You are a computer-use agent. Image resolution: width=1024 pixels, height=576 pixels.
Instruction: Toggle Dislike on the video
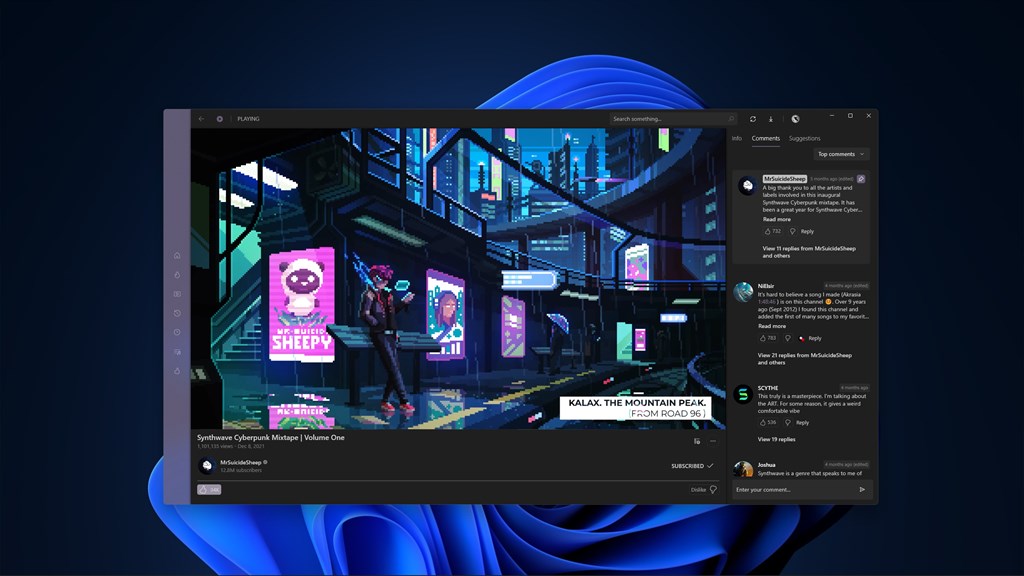click(703, 489)
